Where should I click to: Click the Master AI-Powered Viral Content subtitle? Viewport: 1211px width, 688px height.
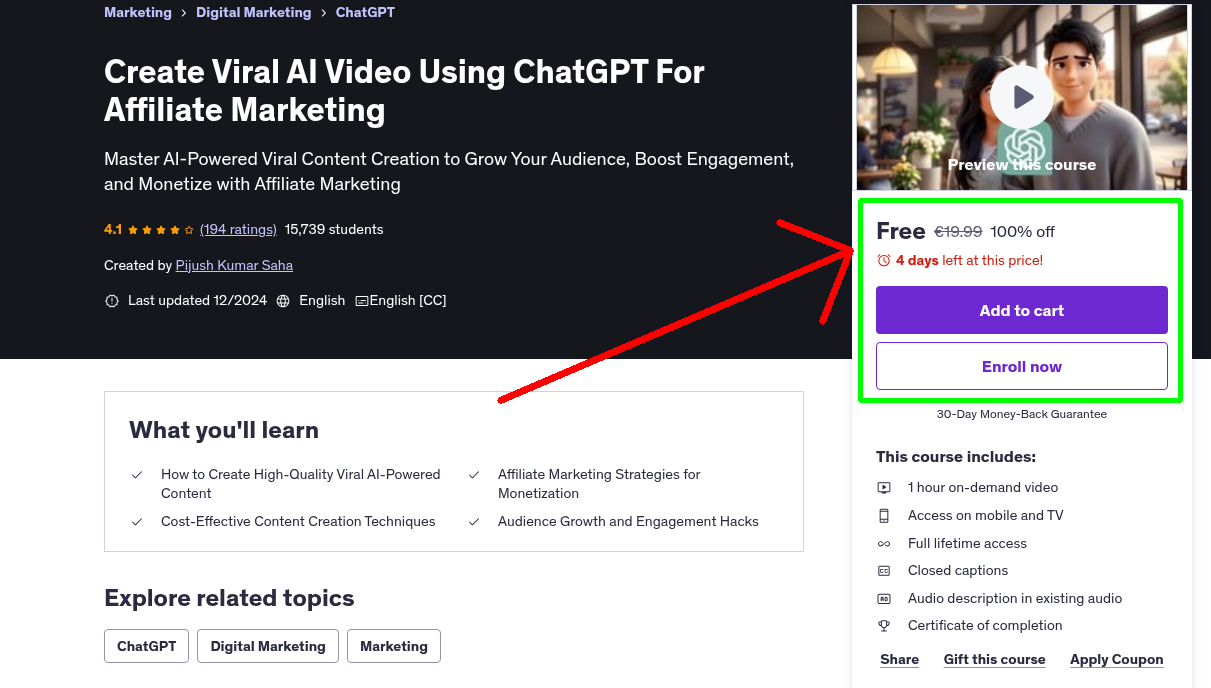449,171
